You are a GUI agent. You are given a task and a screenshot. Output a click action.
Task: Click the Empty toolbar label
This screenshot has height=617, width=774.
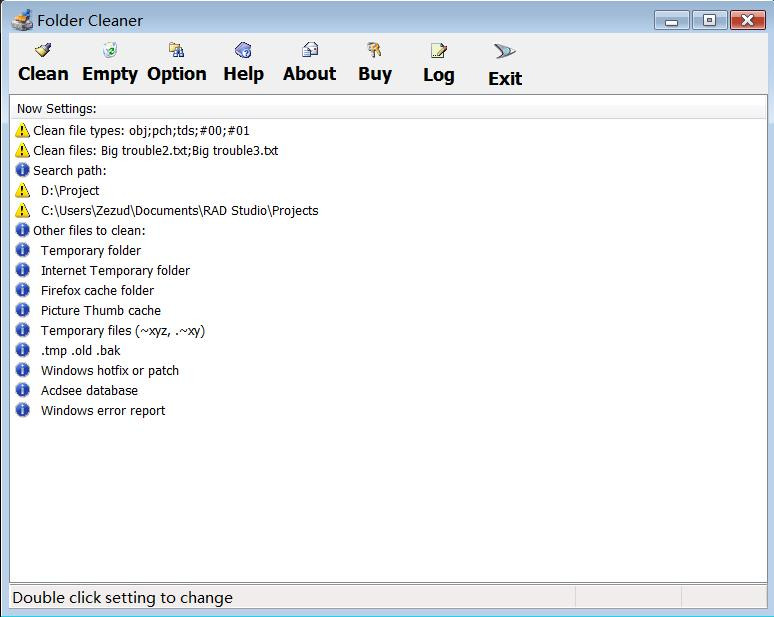(x=110, y=75)
